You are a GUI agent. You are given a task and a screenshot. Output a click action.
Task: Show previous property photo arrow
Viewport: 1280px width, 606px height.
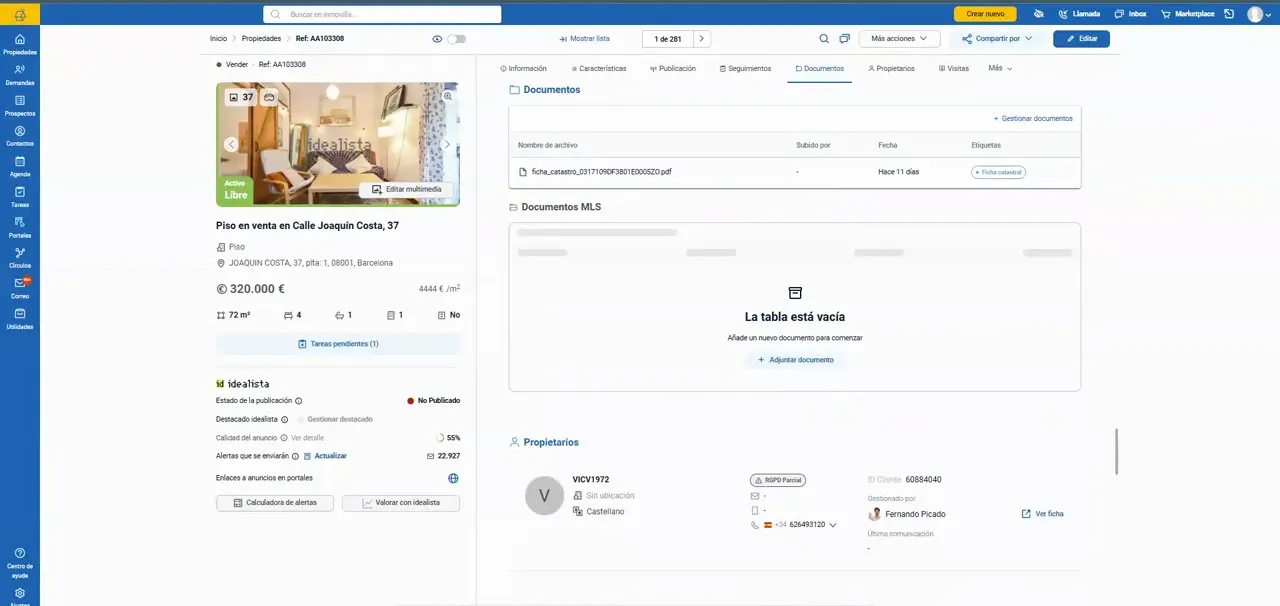(231, 144)
